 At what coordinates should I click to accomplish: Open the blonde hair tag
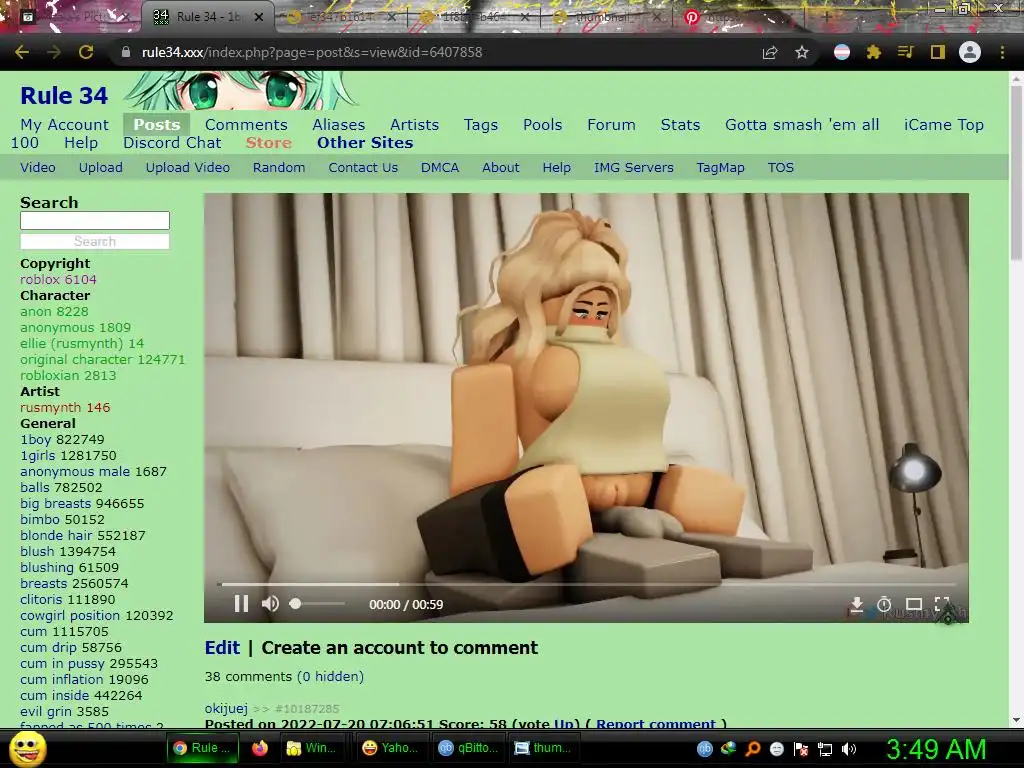[56, 536]
